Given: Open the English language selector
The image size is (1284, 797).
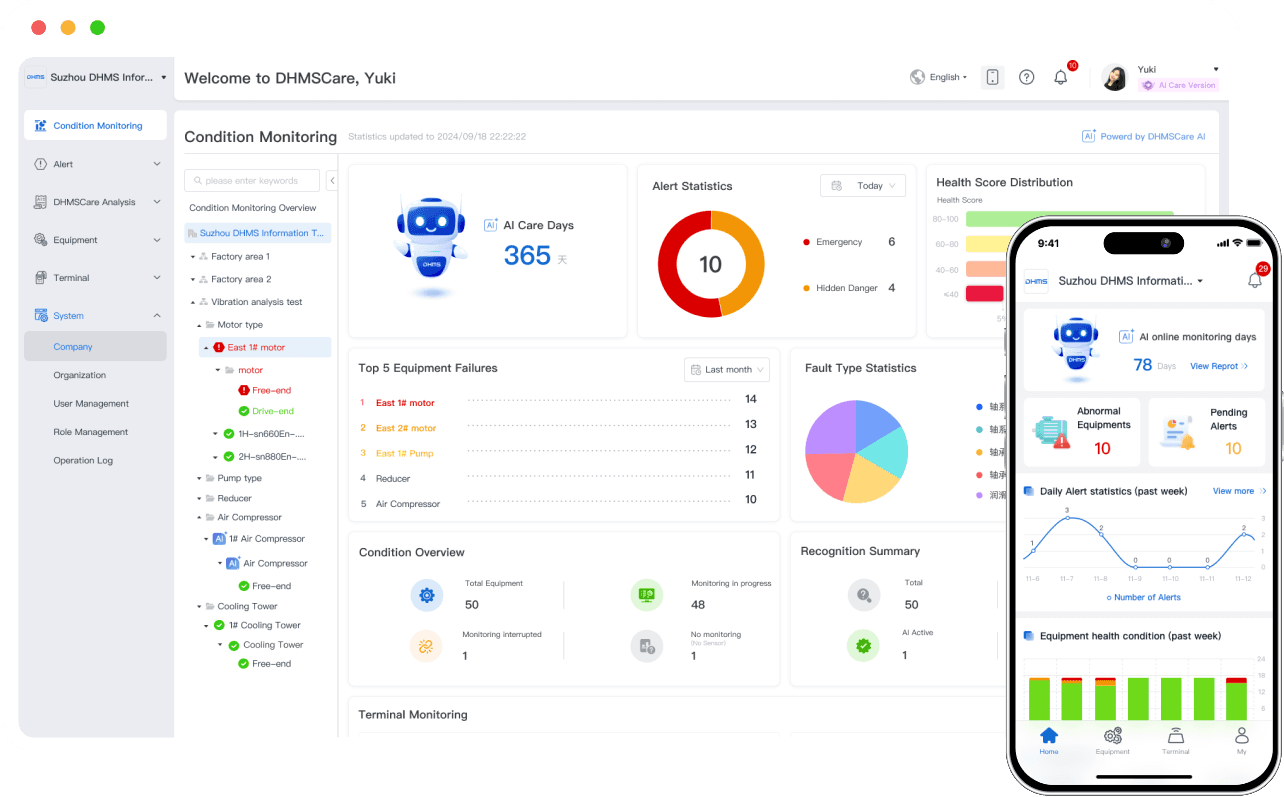Looking at the screenshot, I should [939, 77].
